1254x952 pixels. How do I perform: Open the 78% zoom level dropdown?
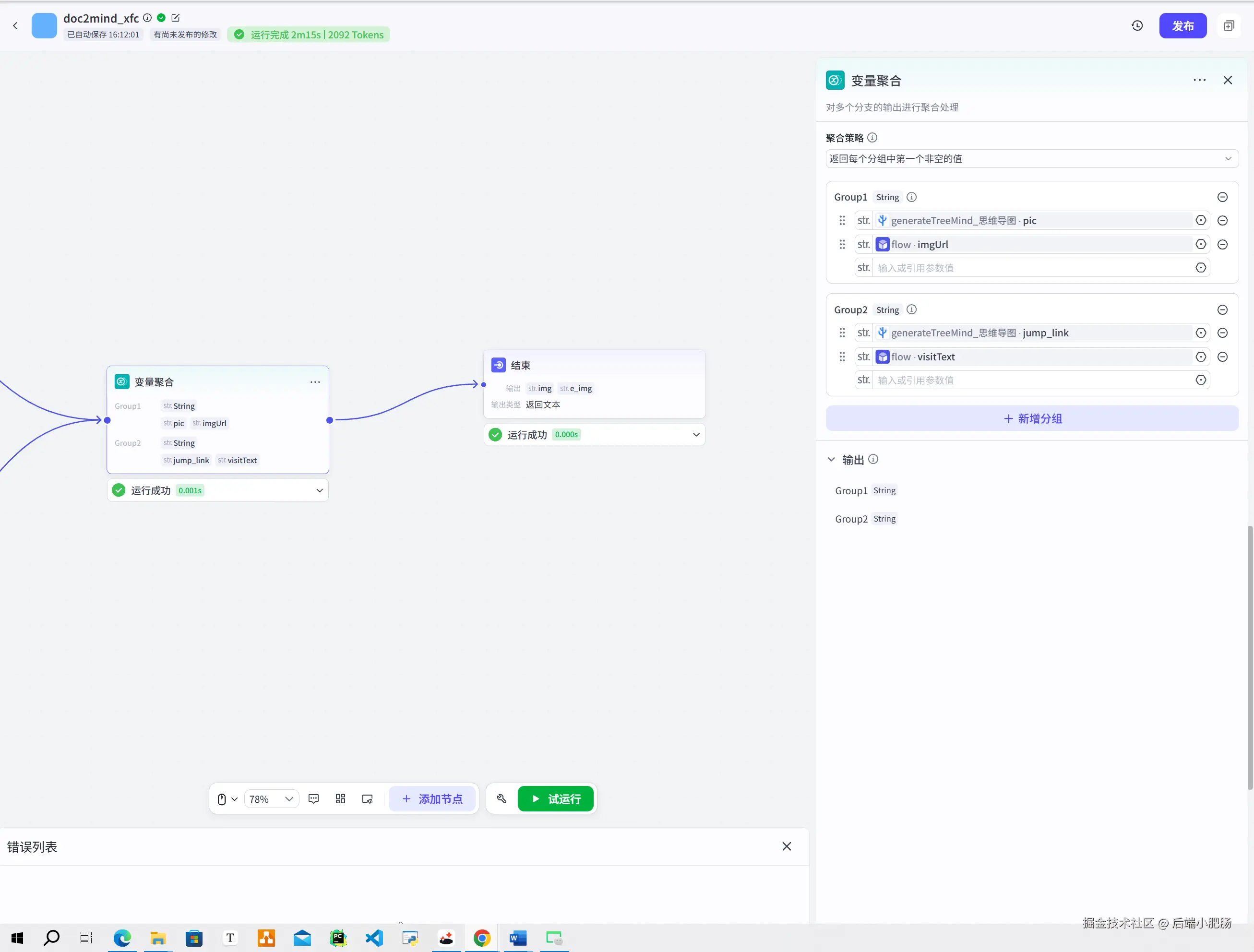(x=272, y=799)
